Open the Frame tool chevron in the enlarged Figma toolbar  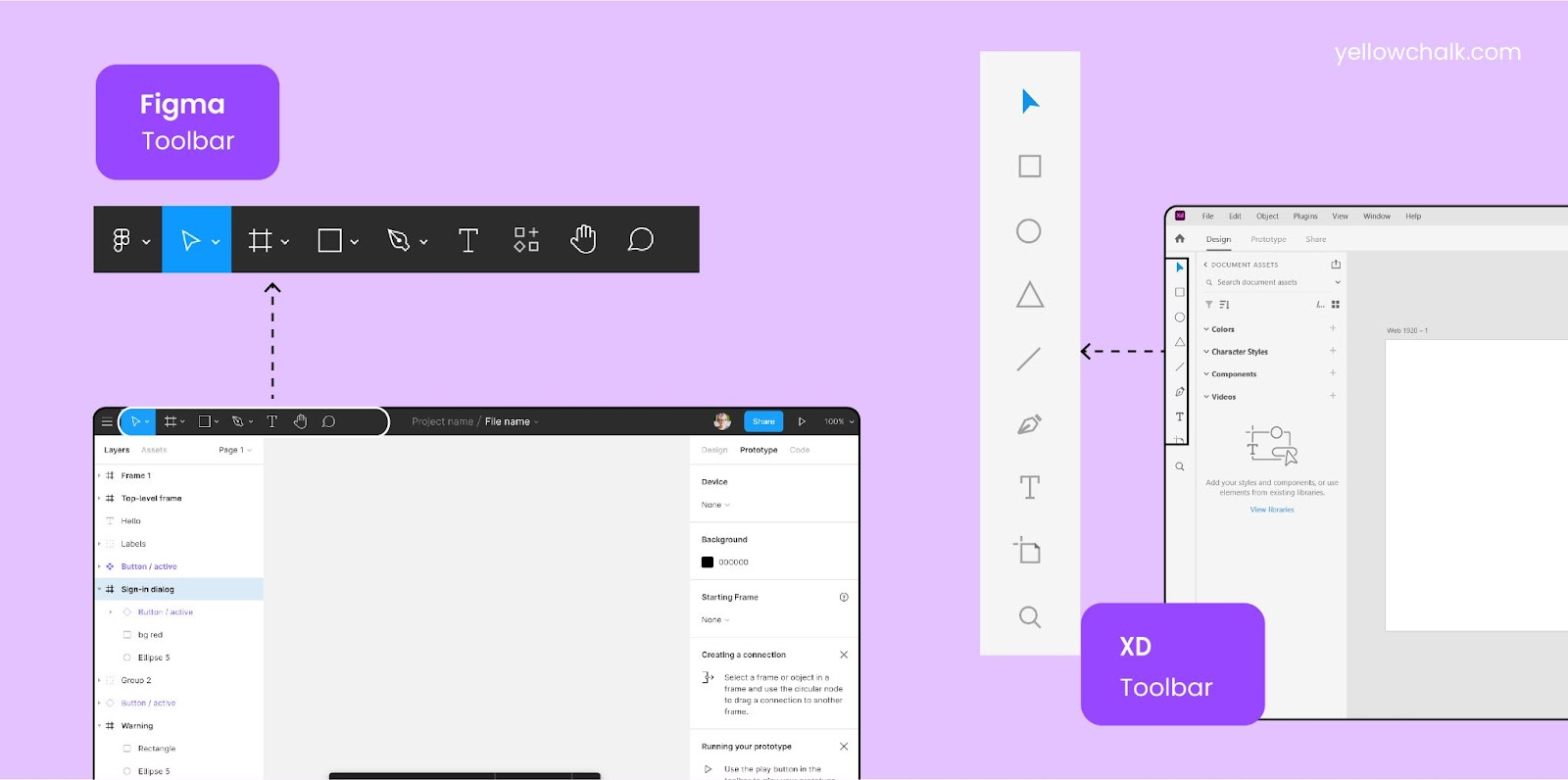[285, 242]
